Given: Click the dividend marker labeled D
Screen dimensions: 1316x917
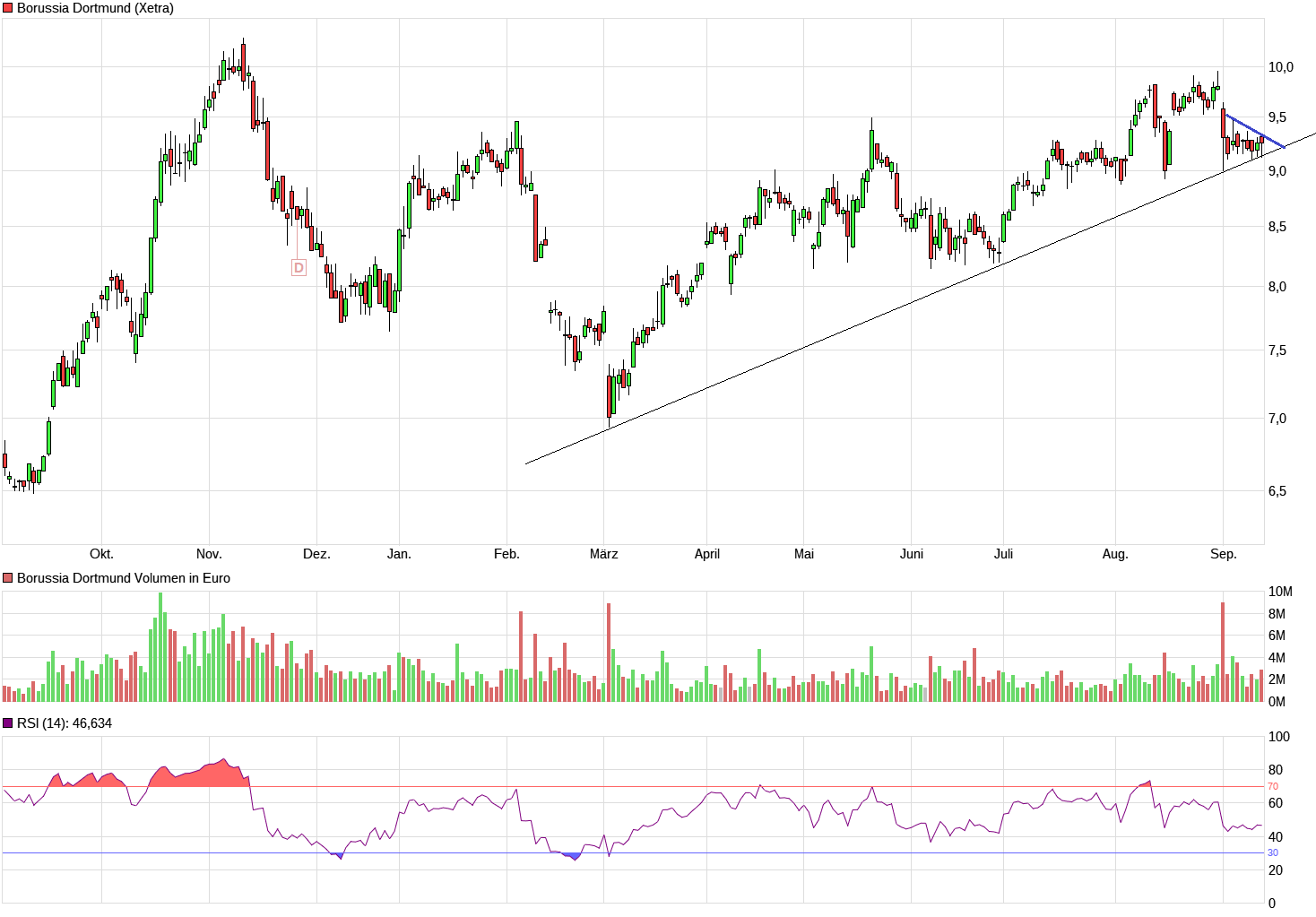Looking at the screenshot, I should 299,267.
